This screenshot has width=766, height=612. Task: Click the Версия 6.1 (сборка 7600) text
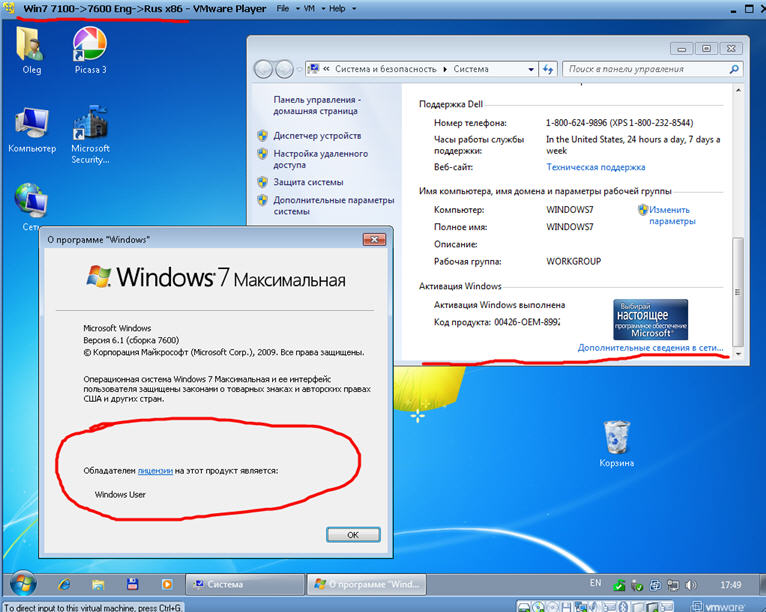(x=131, y=340)
